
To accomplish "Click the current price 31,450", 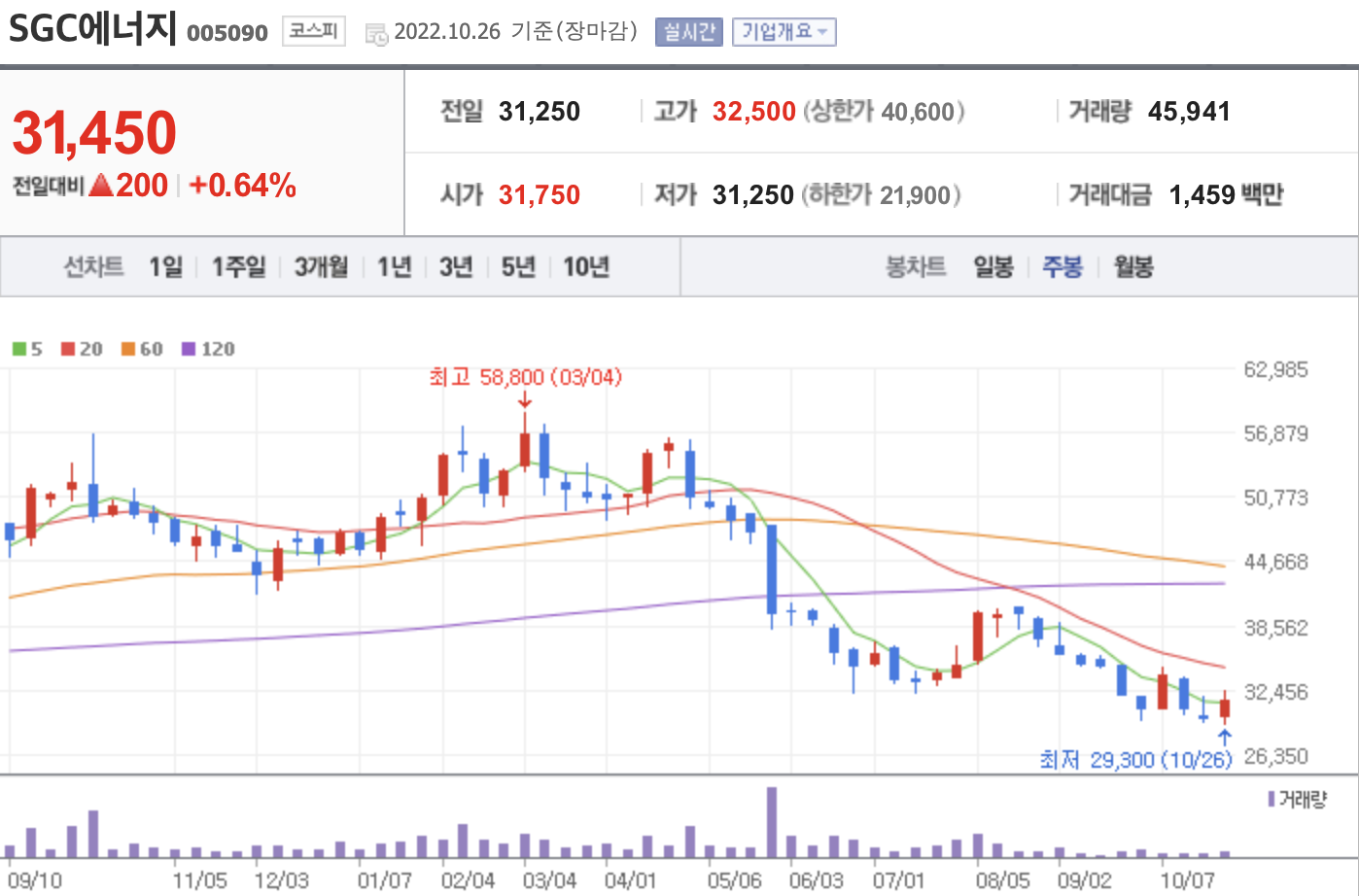I will (x=94, y=133).
